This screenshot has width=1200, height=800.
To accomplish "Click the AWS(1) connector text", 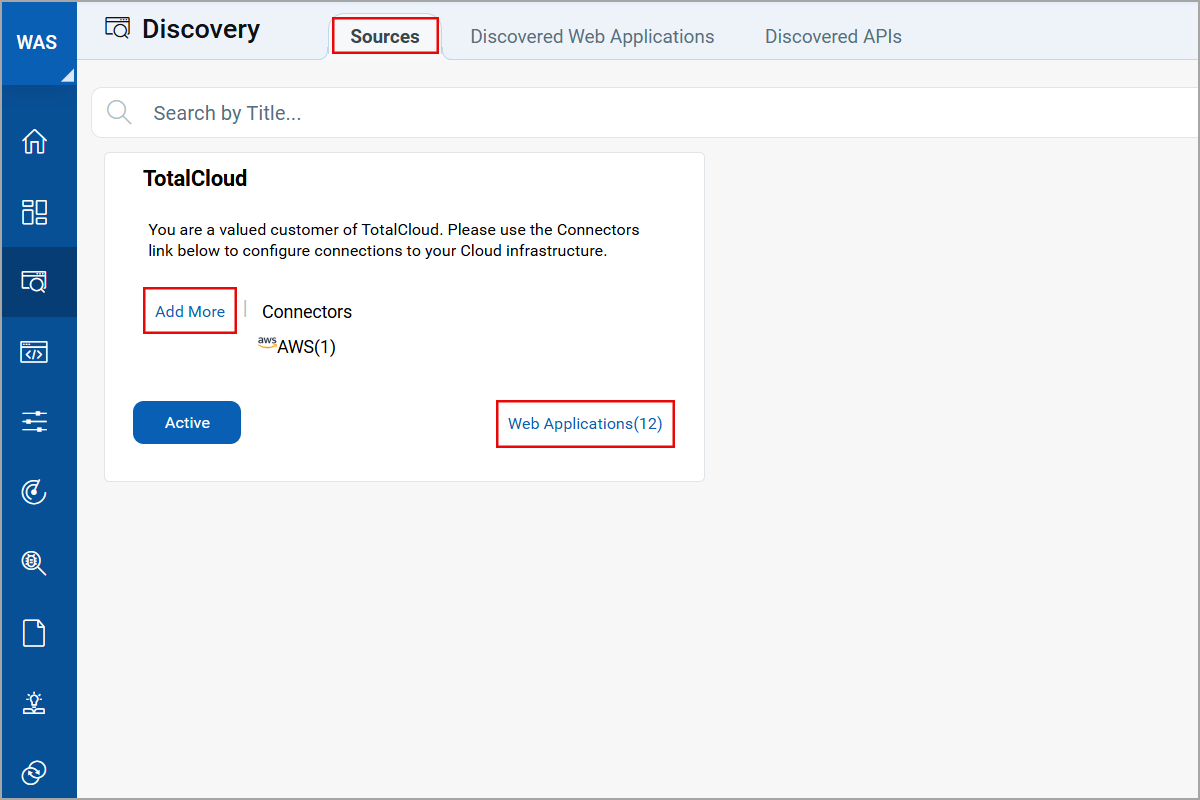I will pos(306,347).
